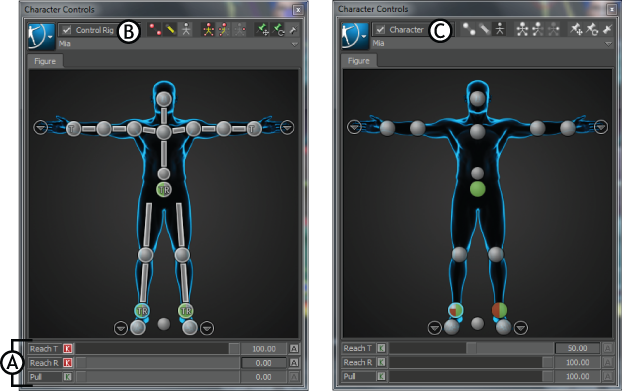The width and height of the screenshot is (622, 391).
Task: Click the Pull slider in right window
Action: click(x=471, y=376)
